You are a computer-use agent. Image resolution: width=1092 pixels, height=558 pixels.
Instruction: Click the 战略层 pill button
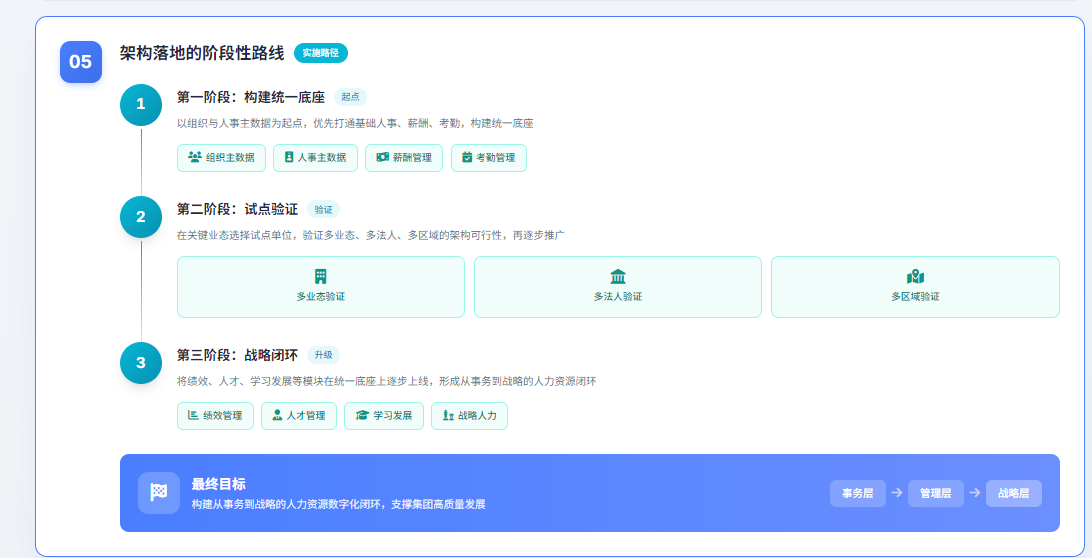click(1013, 493)
